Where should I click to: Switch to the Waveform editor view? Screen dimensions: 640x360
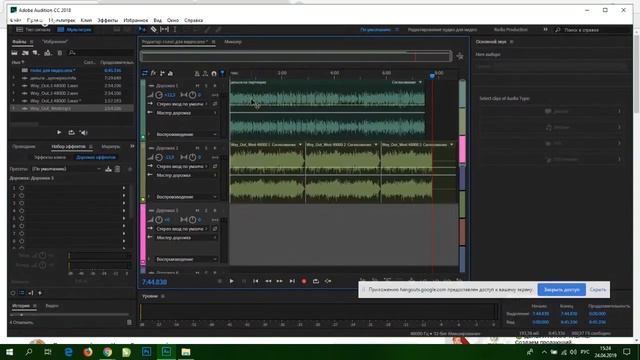(x=33, y=29)
